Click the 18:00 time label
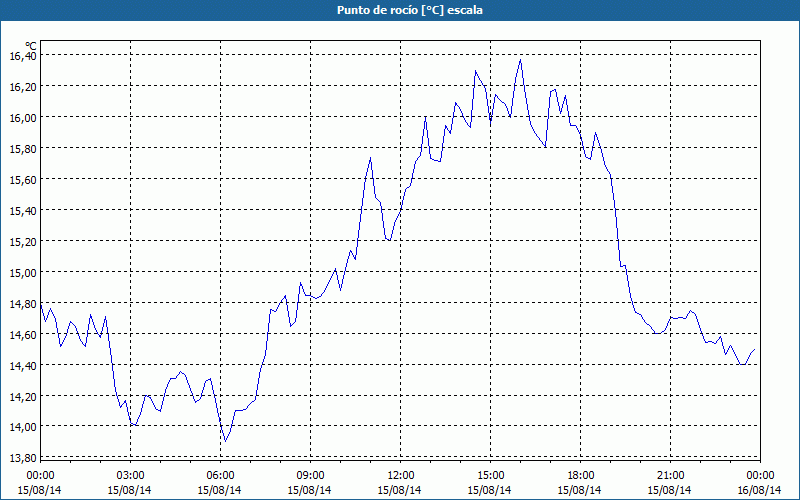The height and width of the screenshot is (500, 800). point(581,476)
